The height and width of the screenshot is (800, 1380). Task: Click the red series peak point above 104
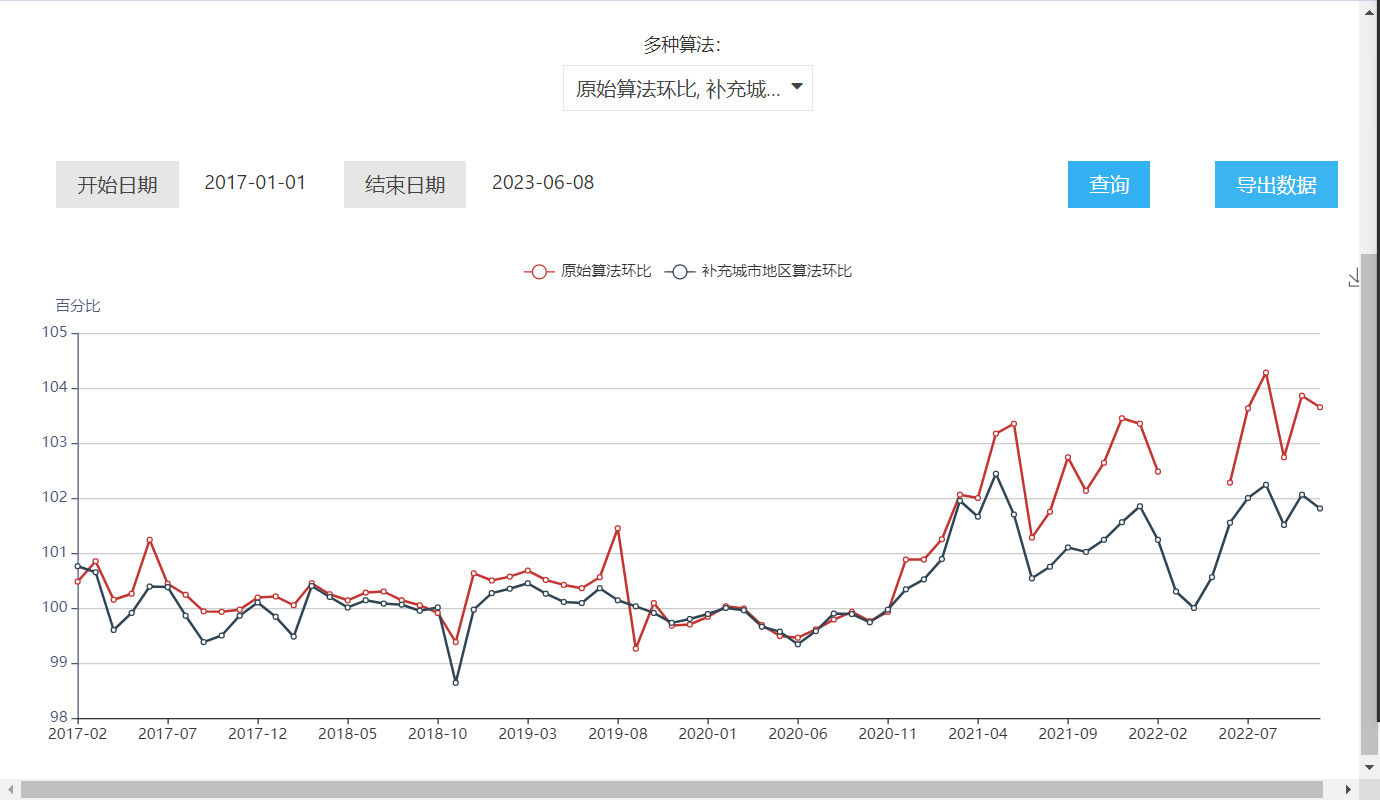1266,373
